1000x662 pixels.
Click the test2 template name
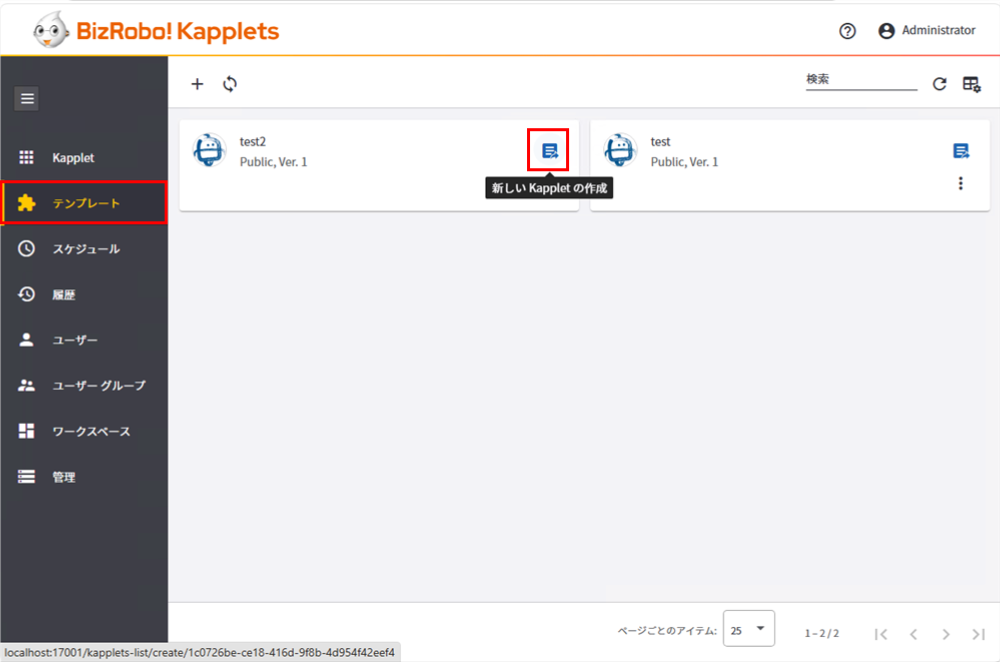pos(253,142)
